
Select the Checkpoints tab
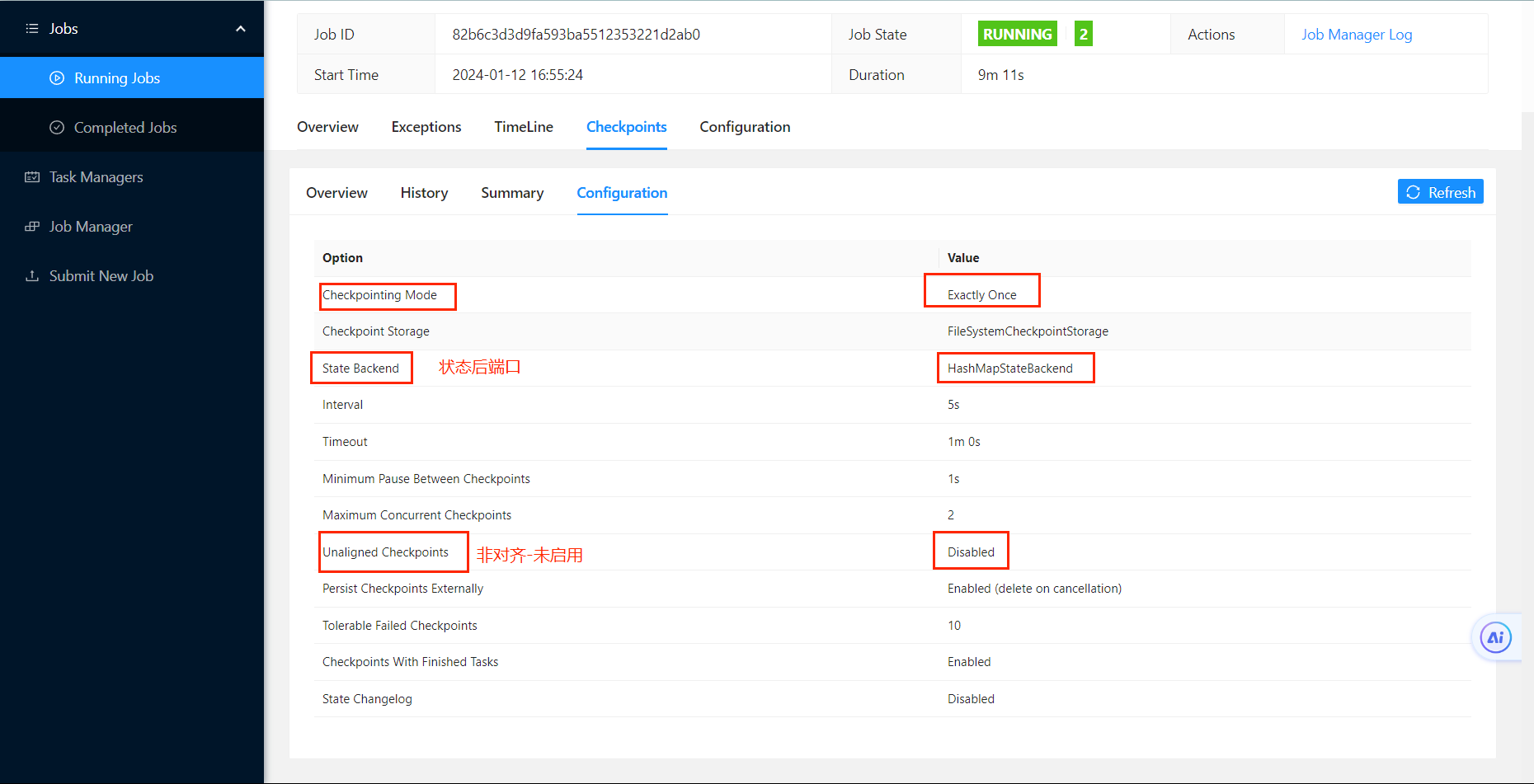(x=627, y=127)
